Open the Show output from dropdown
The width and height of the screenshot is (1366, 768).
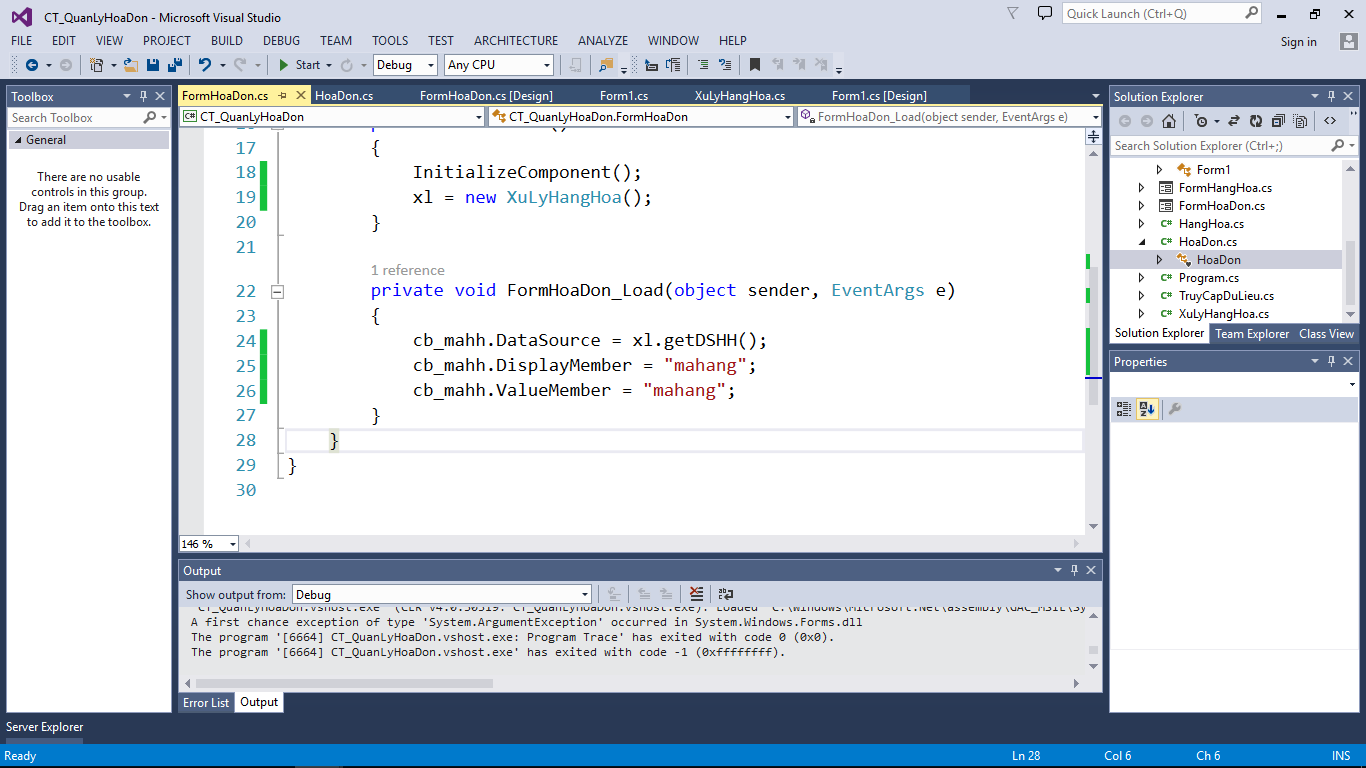pyautogui.click(x=583, y=594)
